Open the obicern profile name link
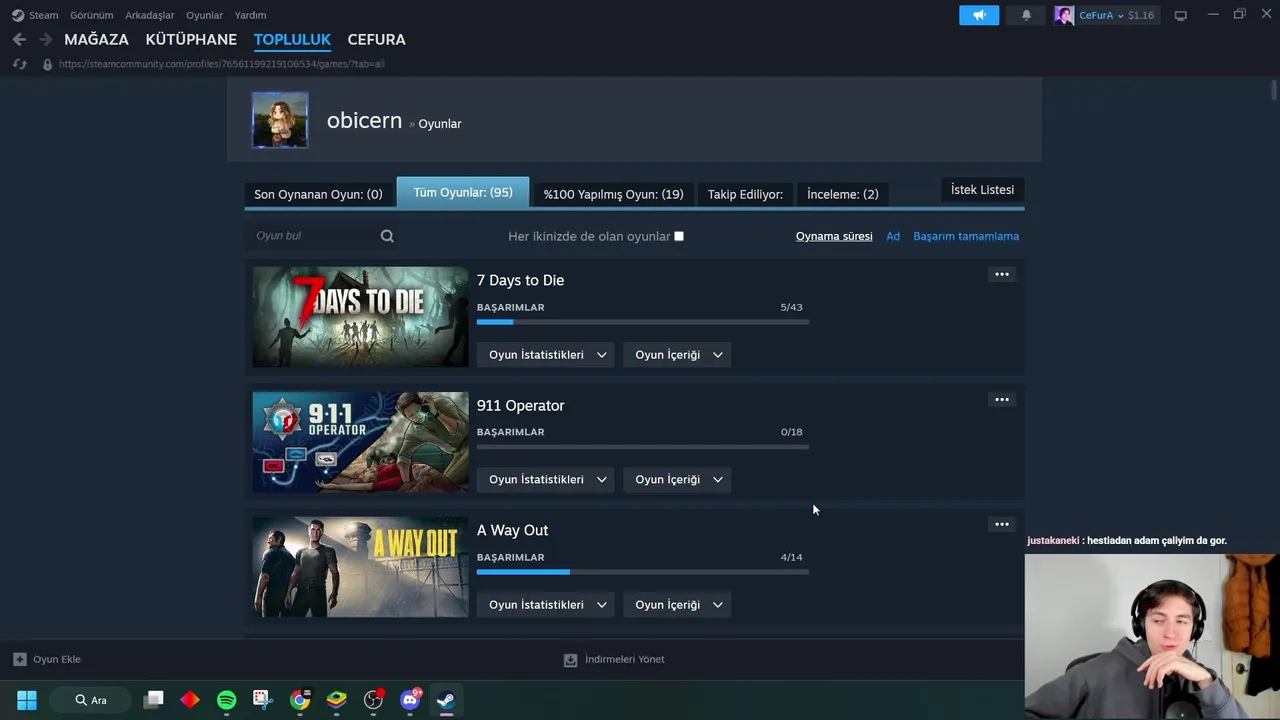 (x=364, y=120)
